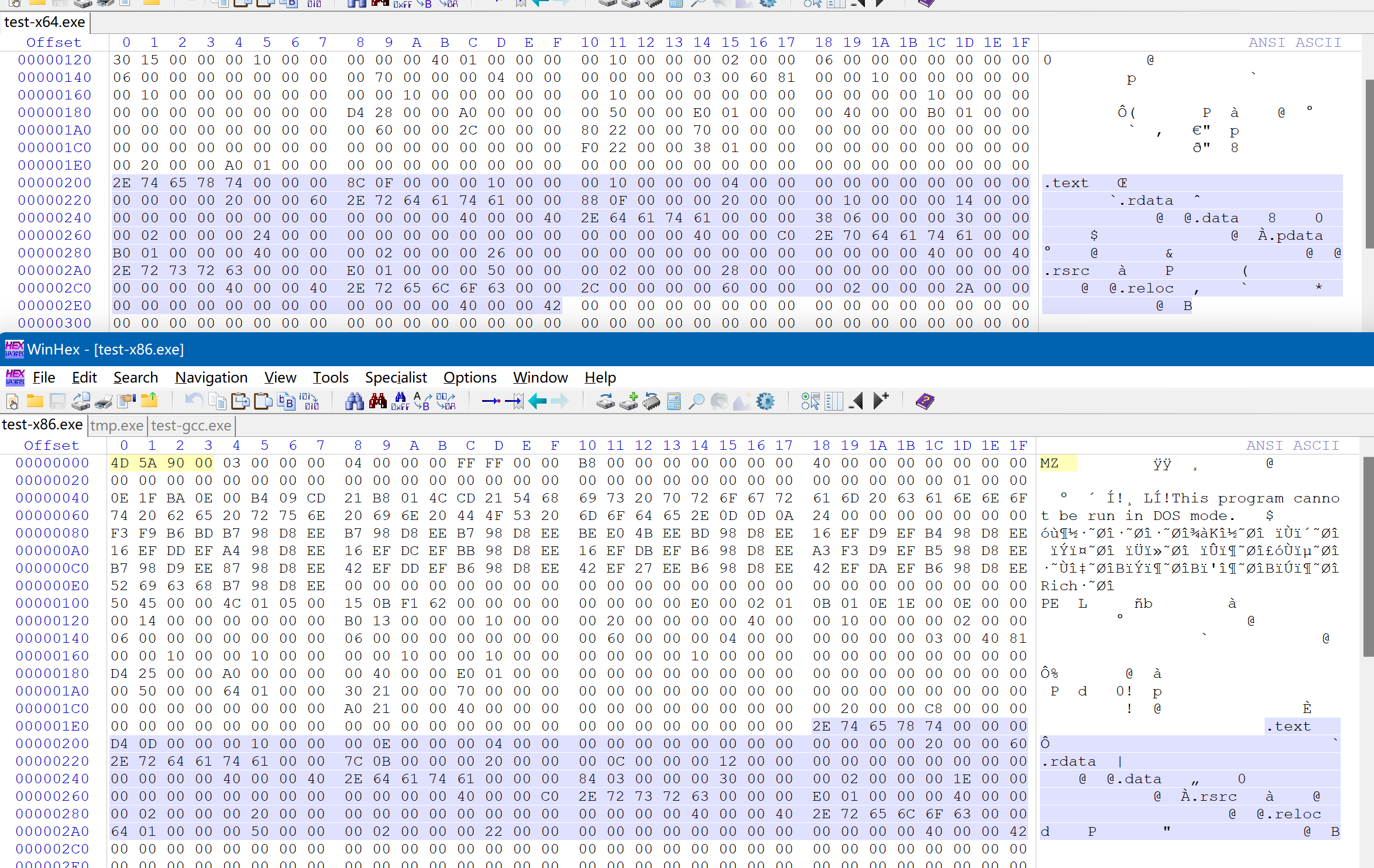Click the New file icon in toolbar
The image size is (1374, 868).
[13, 401]
